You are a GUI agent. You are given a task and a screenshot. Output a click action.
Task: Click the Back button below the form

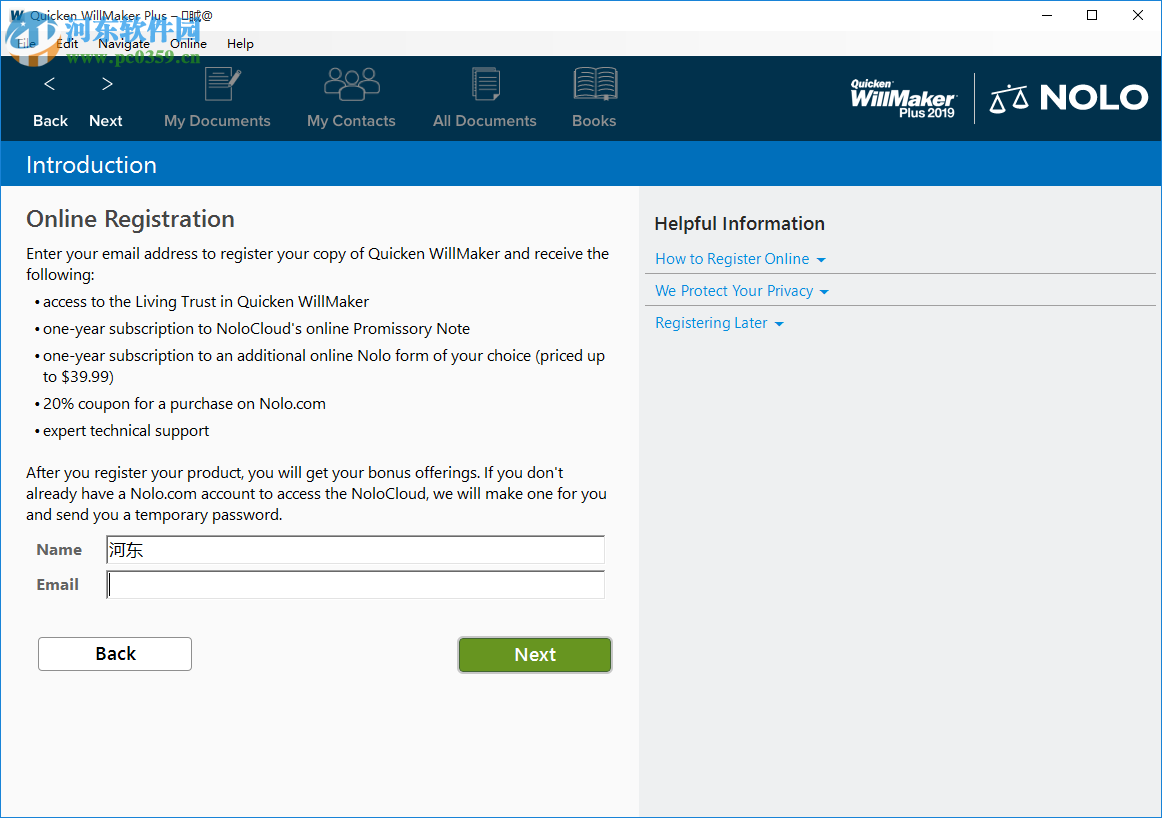click(x=114, y=653)
